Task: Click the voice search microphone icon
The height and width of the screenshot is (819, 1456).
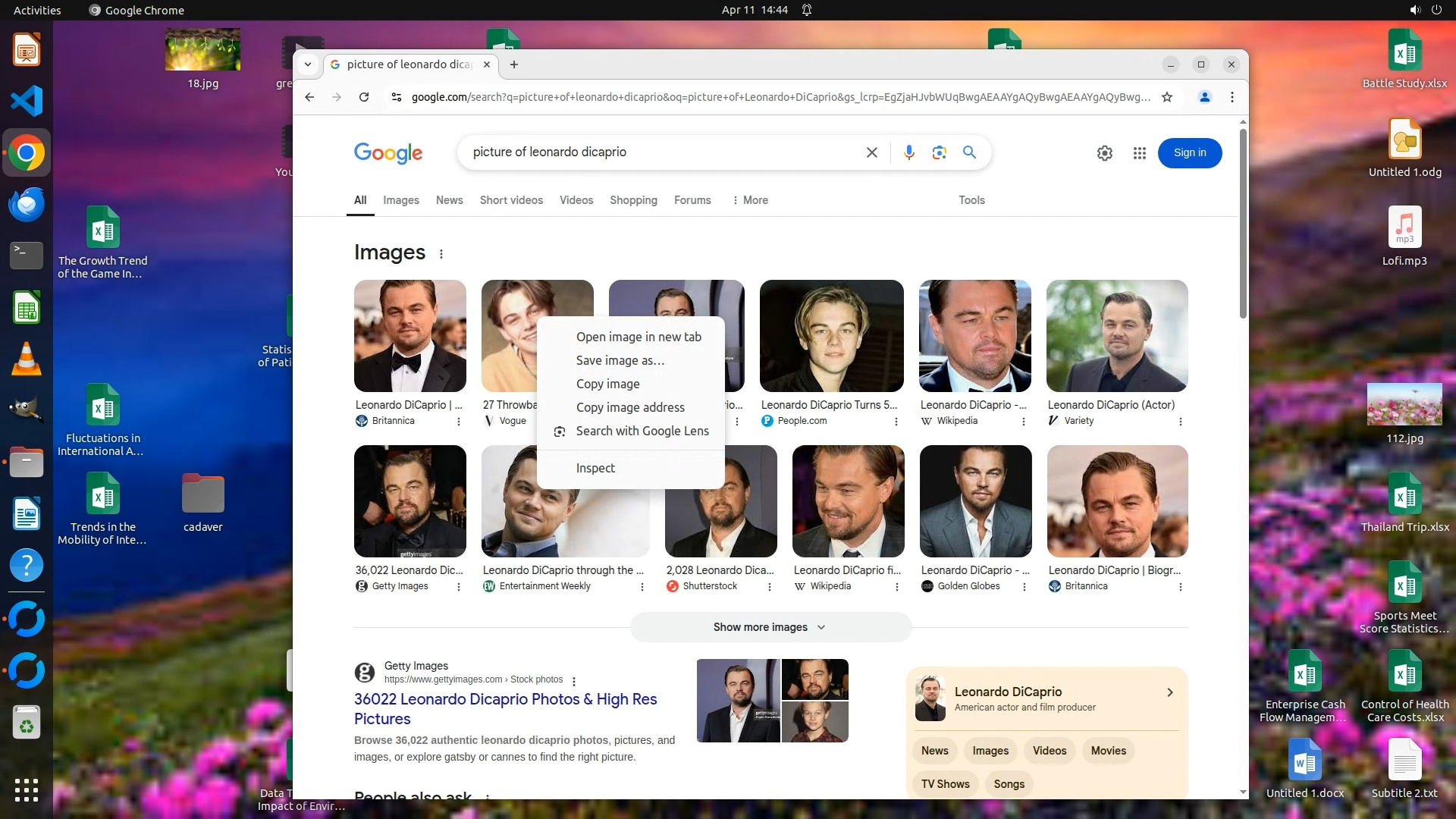Action: [908, 152]
